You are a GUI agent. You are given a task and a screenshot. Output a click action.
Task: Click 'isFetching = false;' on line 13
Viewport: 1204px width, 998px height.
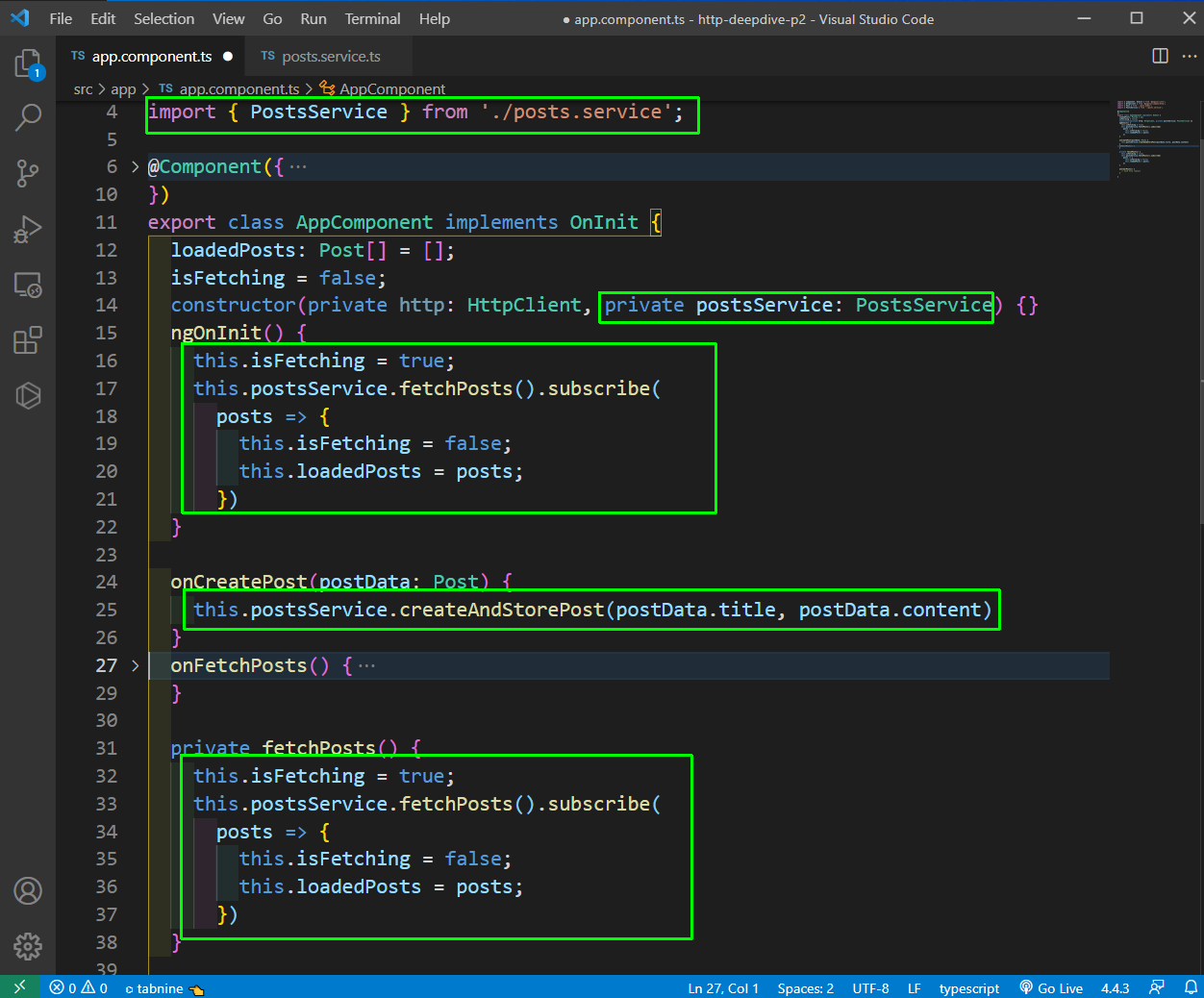pyautogui.click(x=278, y=278)
